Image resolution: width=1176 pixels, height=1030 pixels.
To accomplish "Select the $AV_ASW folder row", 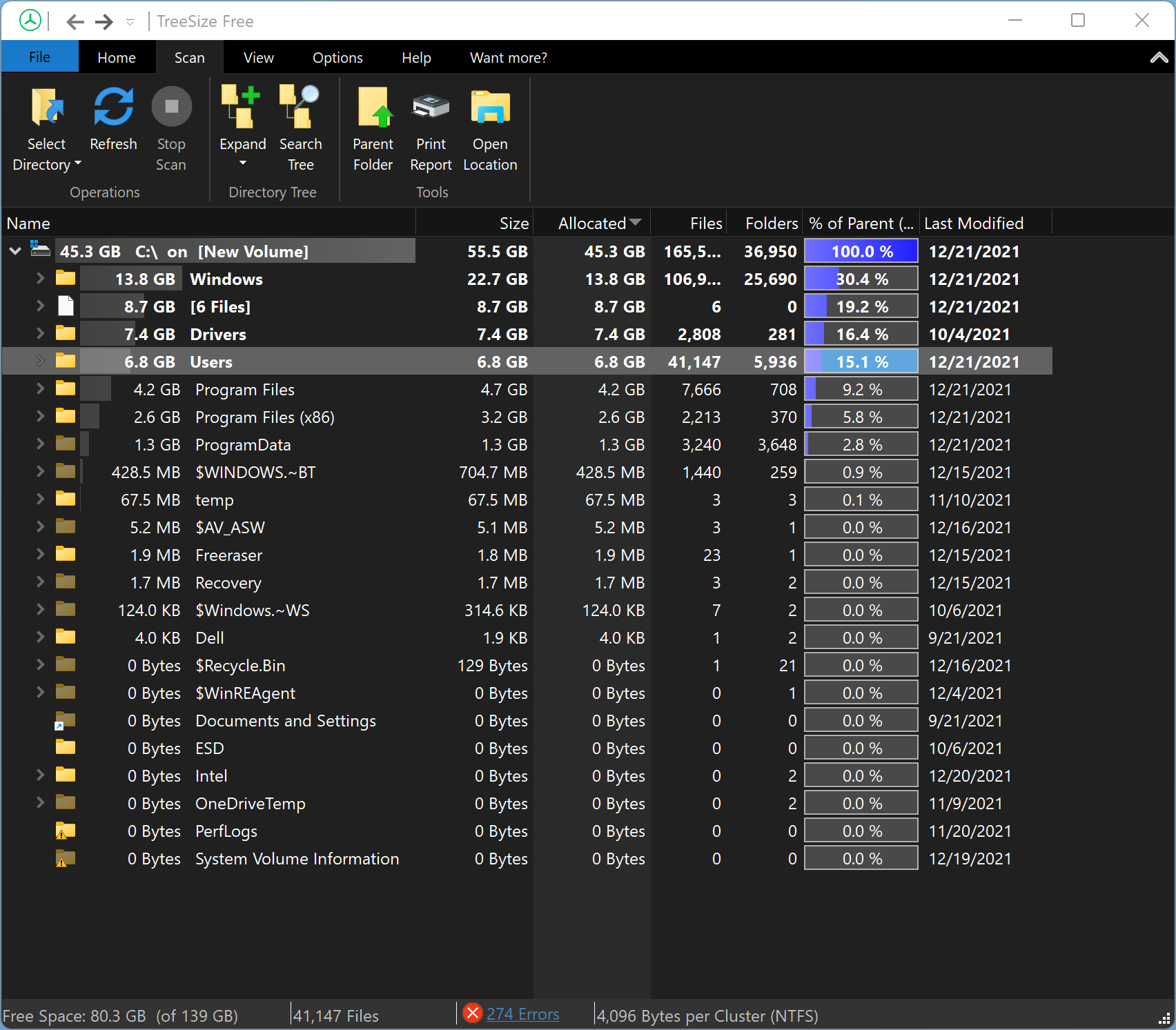I will tap(527, 527).
